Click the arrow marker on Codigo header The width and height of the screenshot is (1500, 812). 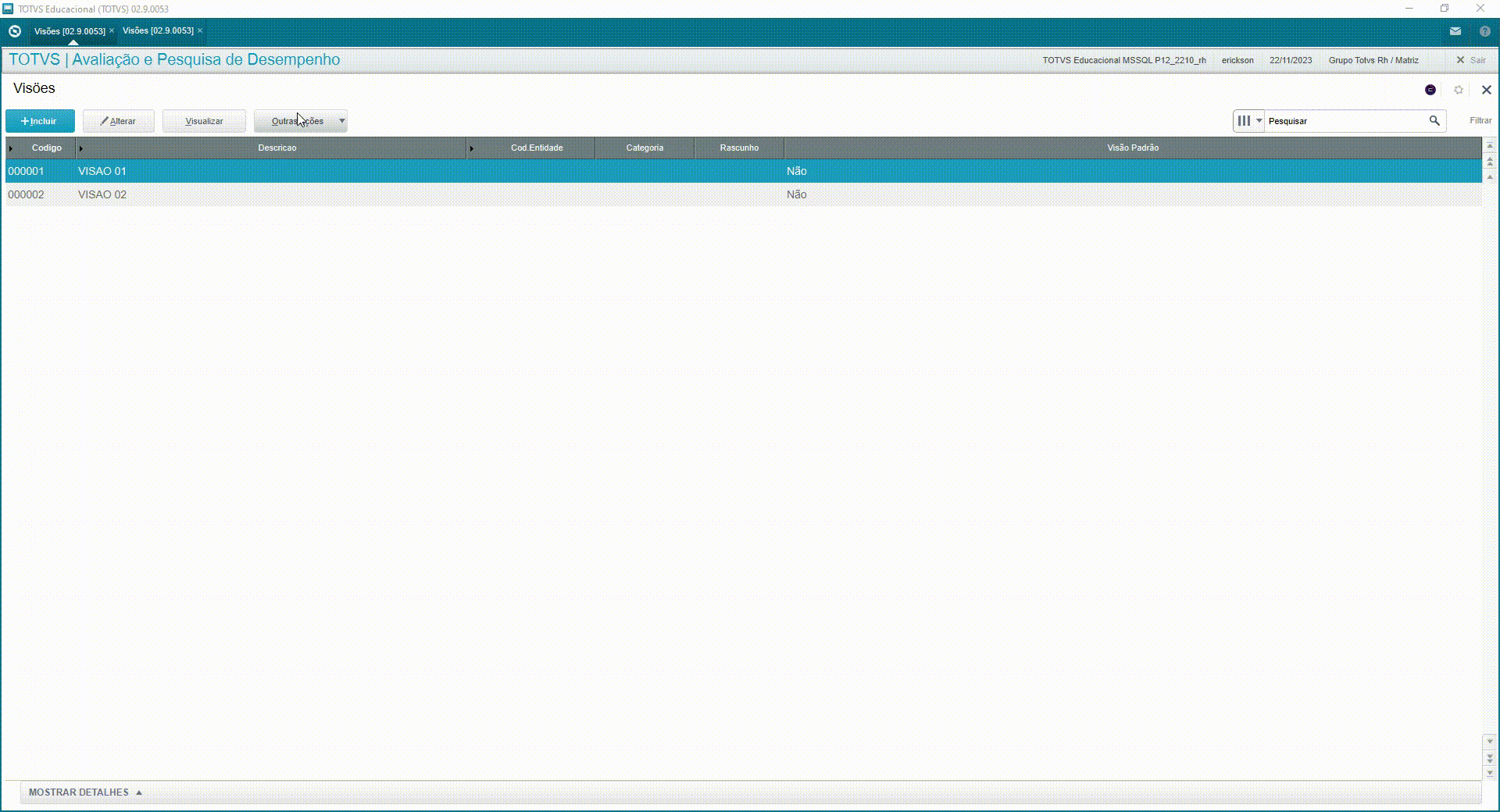coord(10,148)
